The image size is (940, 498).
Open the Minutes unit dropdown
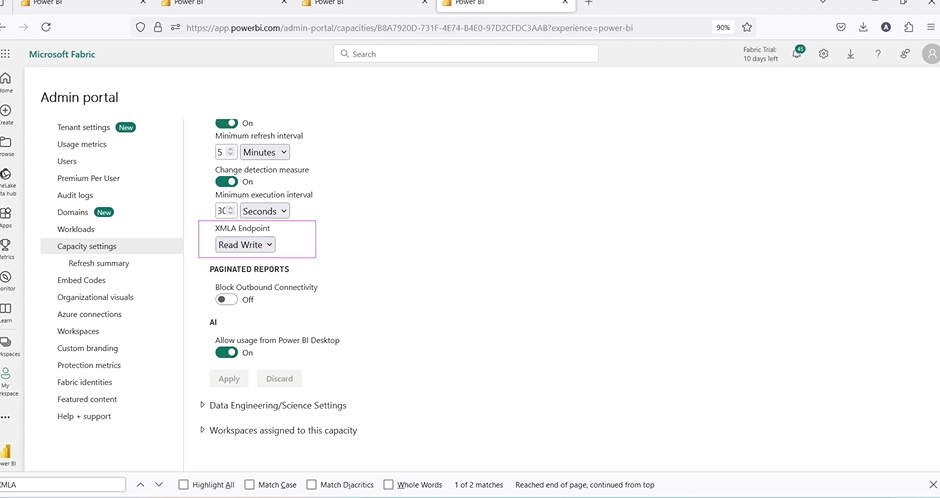pos(265,152)
